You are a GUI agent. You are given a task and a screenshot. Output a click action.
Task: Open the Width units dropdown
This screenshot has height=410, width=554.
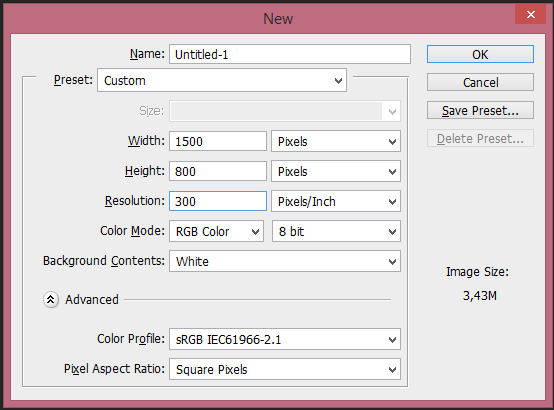point(336,141)
